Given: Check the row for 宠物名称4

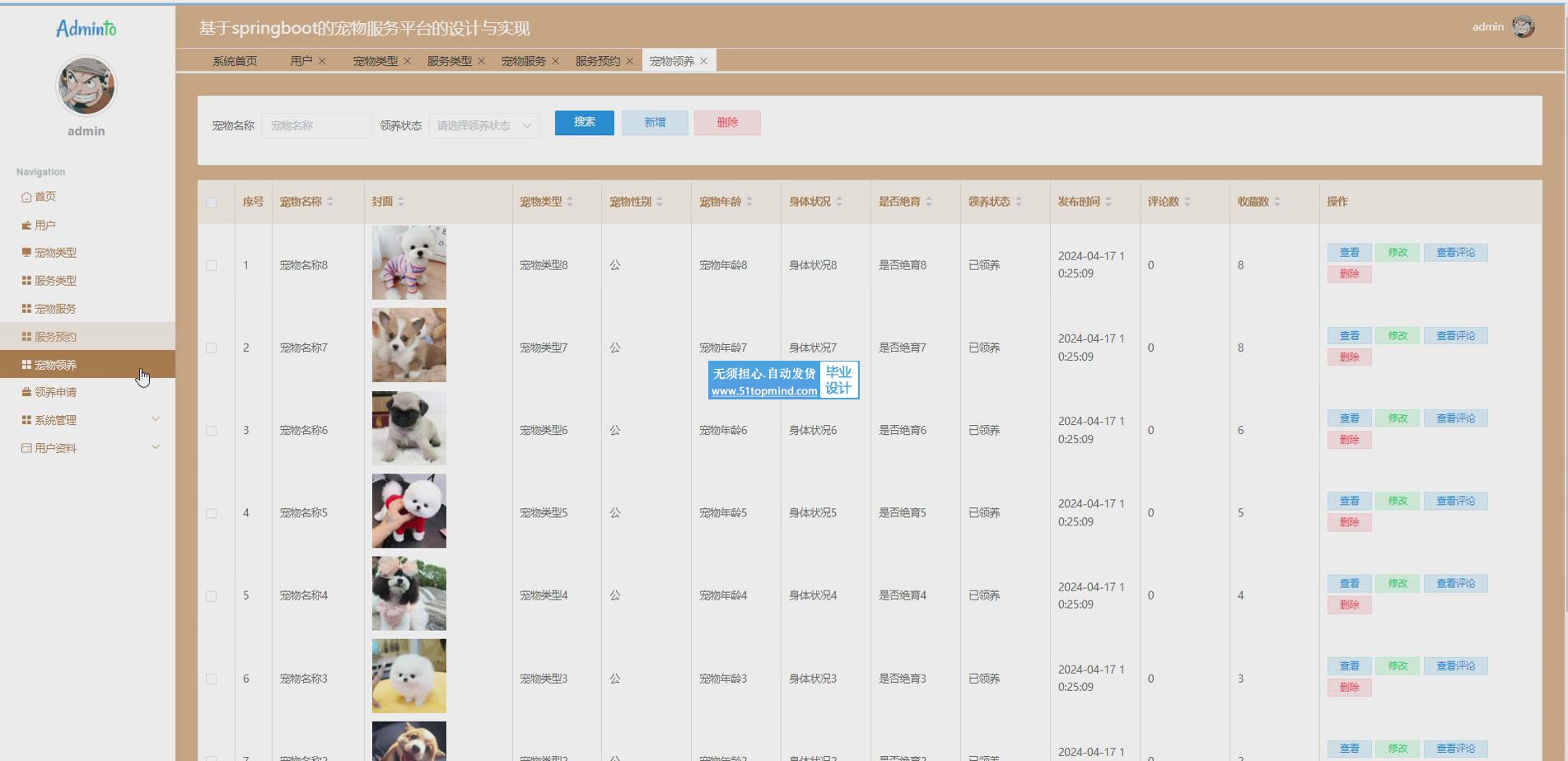Looking at the screenshot, I should pos(211,595).
